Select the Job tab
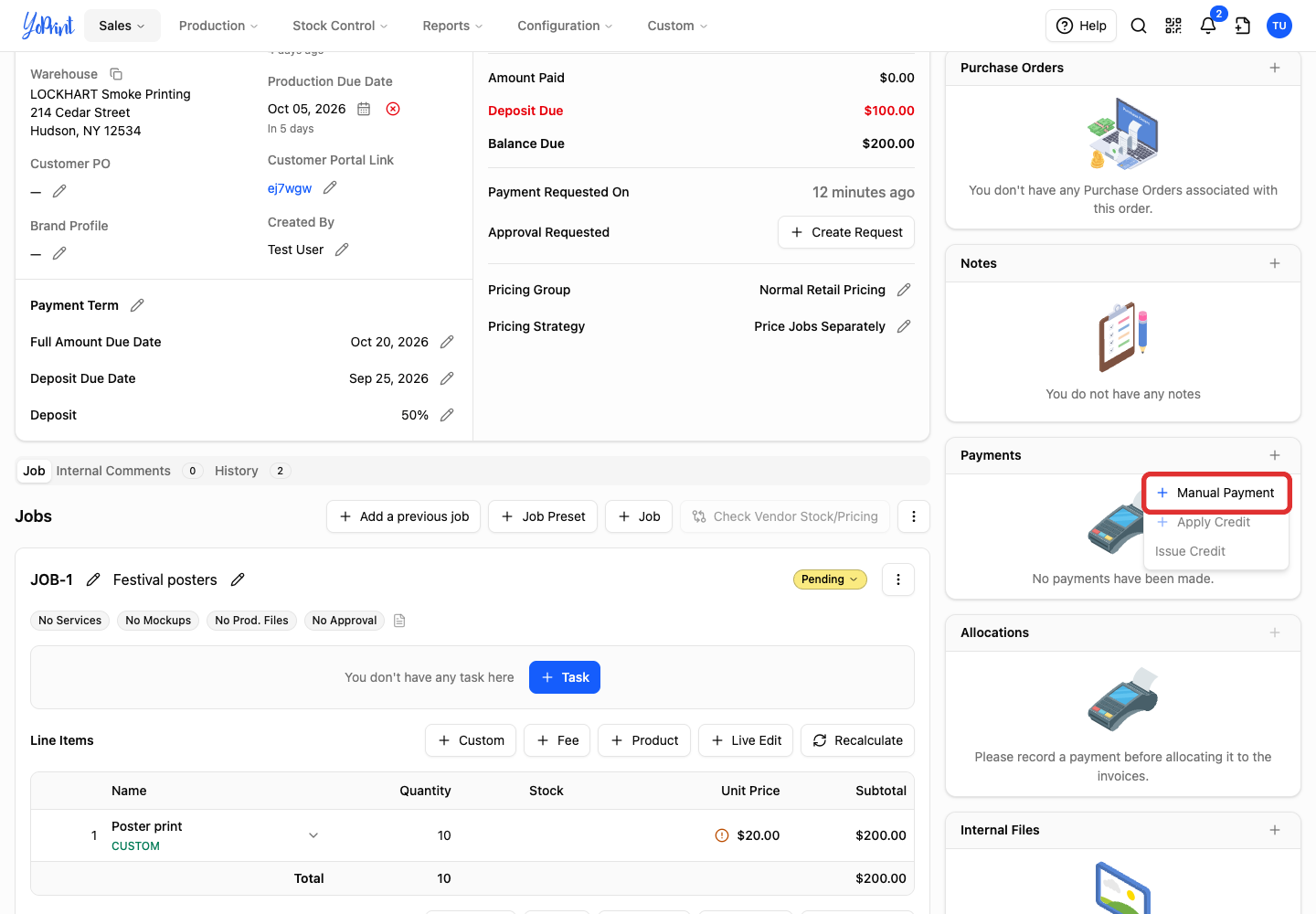1316x914 pixels. pyautogui.click(x=34, y=471)
